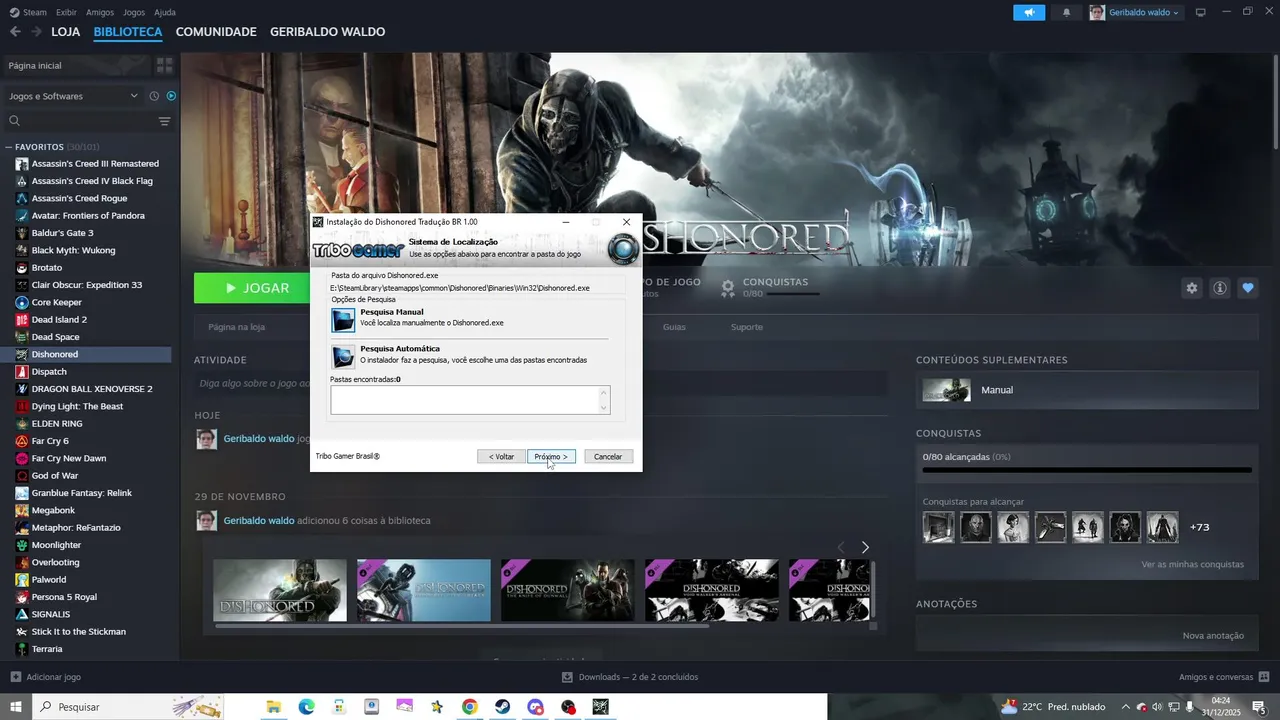The height and width of the screenshot is (720, 1280).
Task: Open the Guias tab
Action: pos(674,327)
